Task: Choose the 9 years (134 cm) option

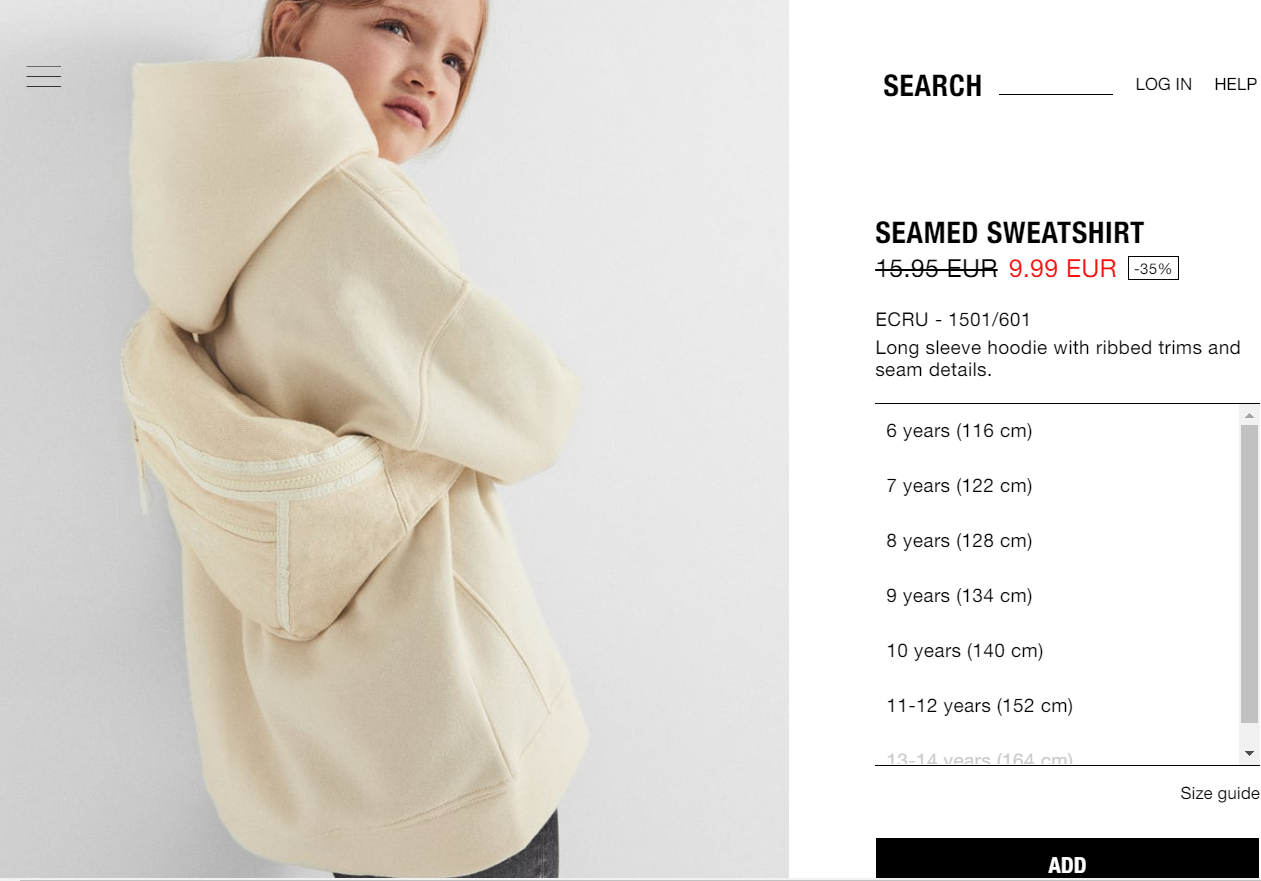Action: (x=1057, y=596)
